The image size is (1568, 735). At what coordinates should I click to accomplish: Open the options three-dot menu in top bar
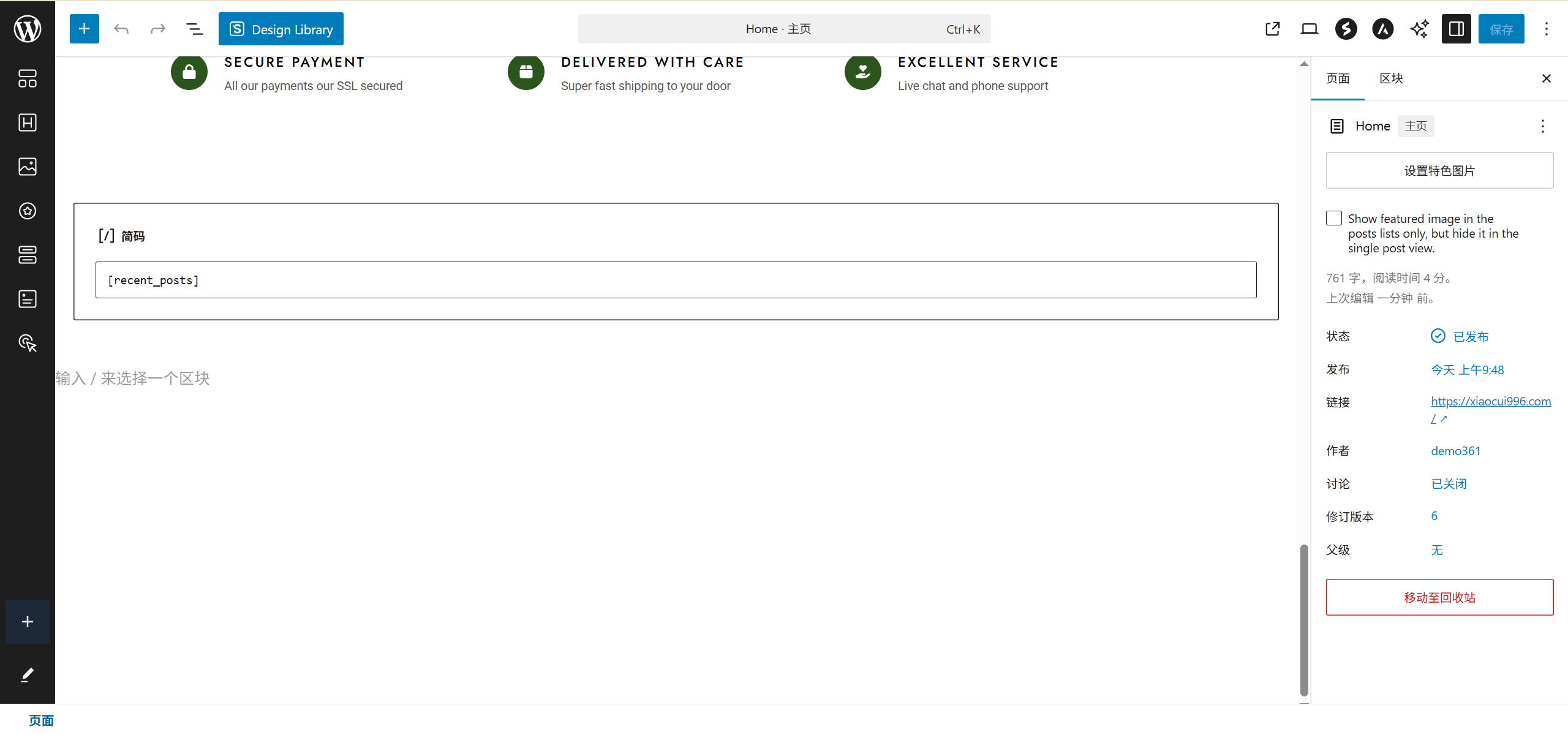tap(1546, 29)
